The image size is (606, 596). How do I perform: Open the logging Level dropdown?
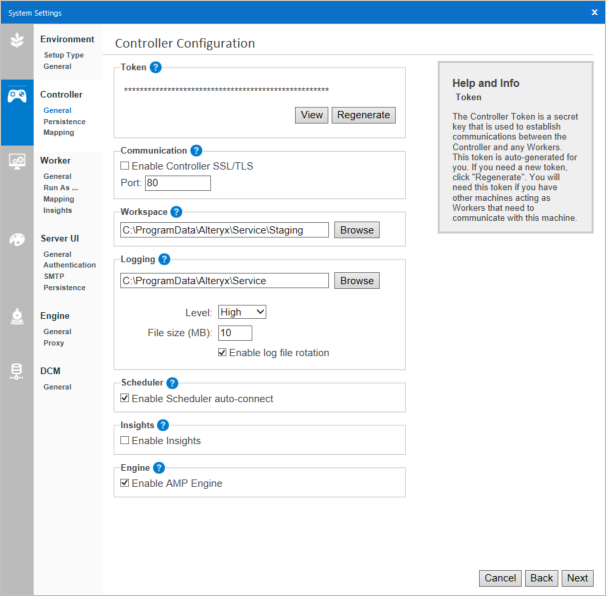[x=241, y=312]
